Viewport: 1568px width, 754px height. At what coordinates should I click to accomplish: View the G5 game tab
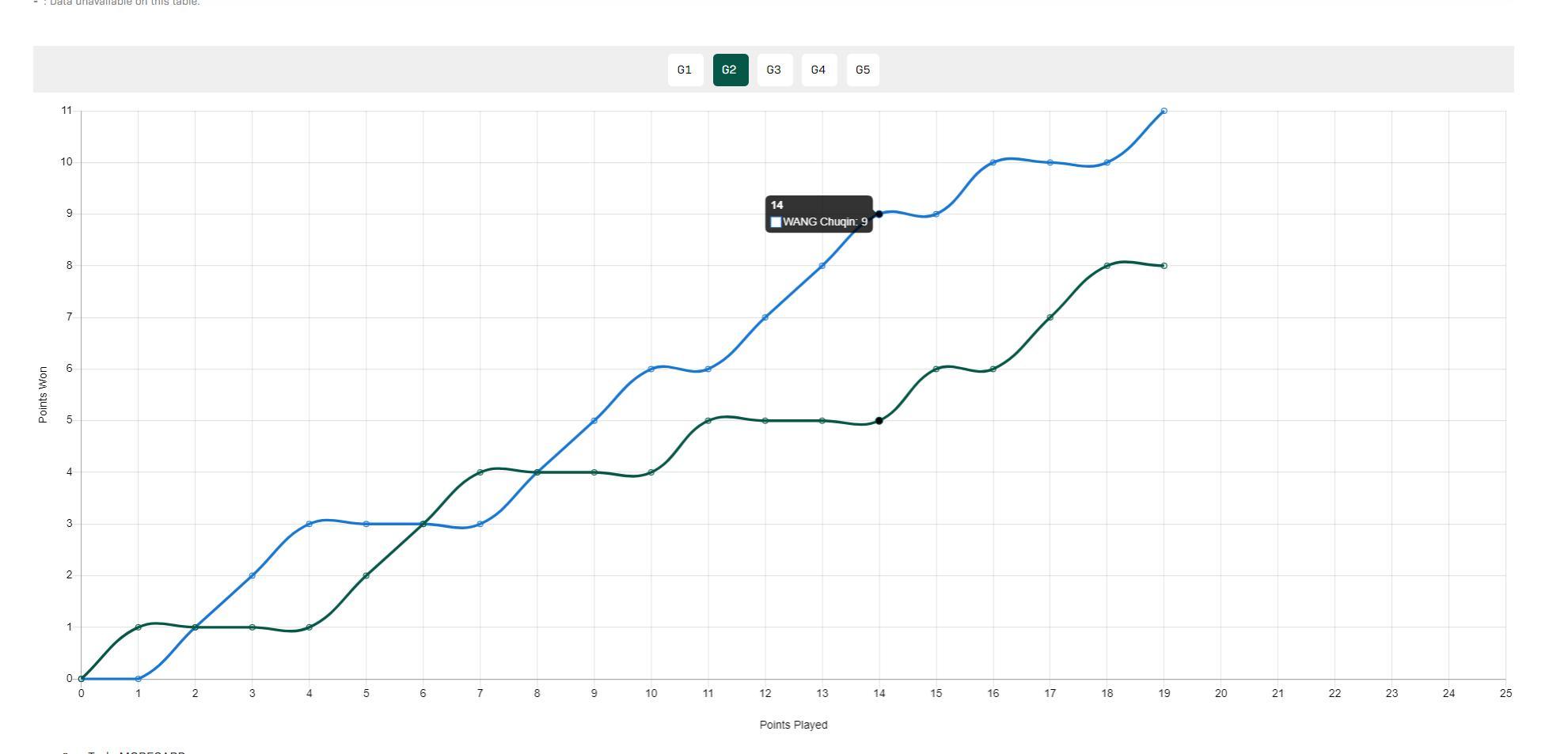[x=863, y=70]
